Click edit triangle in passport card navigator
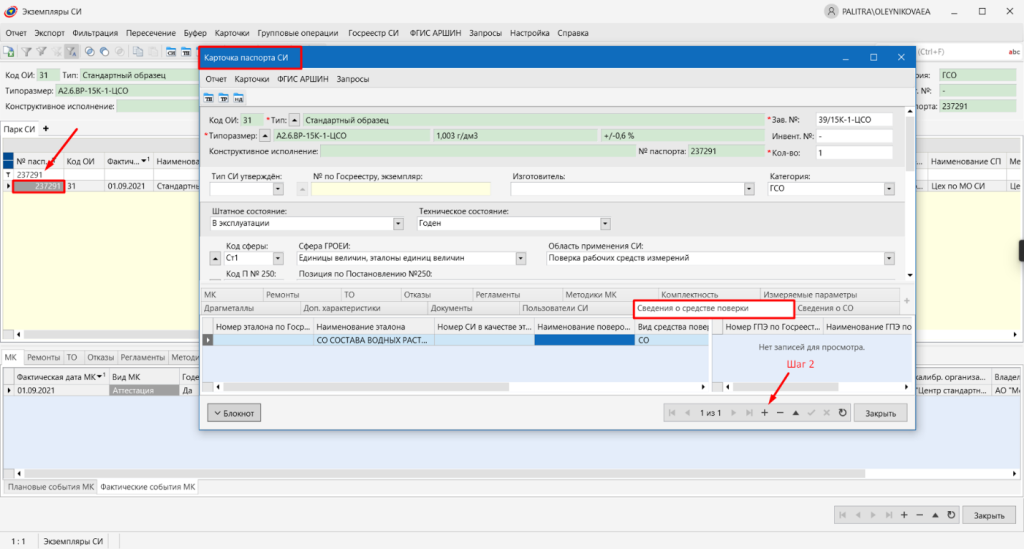This screenshot has height=549, width=1024. tap(795, 413)
